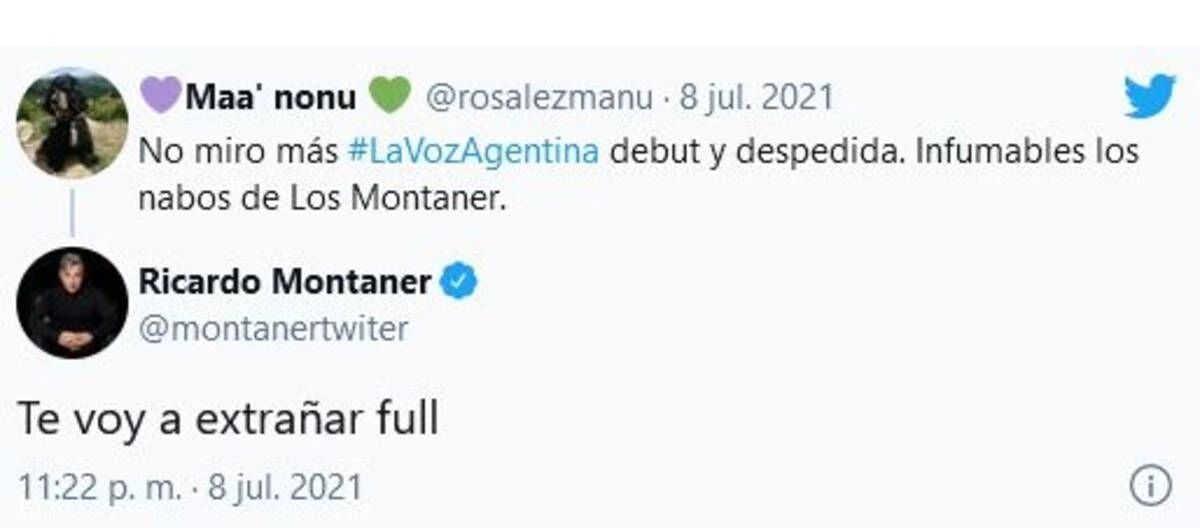1200x528 pixels.
Task: Click the thread line between avatars
Action: pyautogui.click(x=72, y=212)
